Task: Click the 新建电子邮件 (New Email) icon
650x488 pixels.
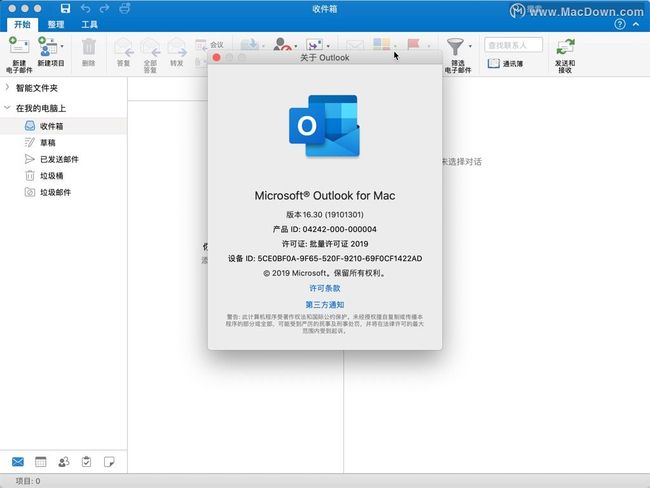Action: click(x=18, y=46)
